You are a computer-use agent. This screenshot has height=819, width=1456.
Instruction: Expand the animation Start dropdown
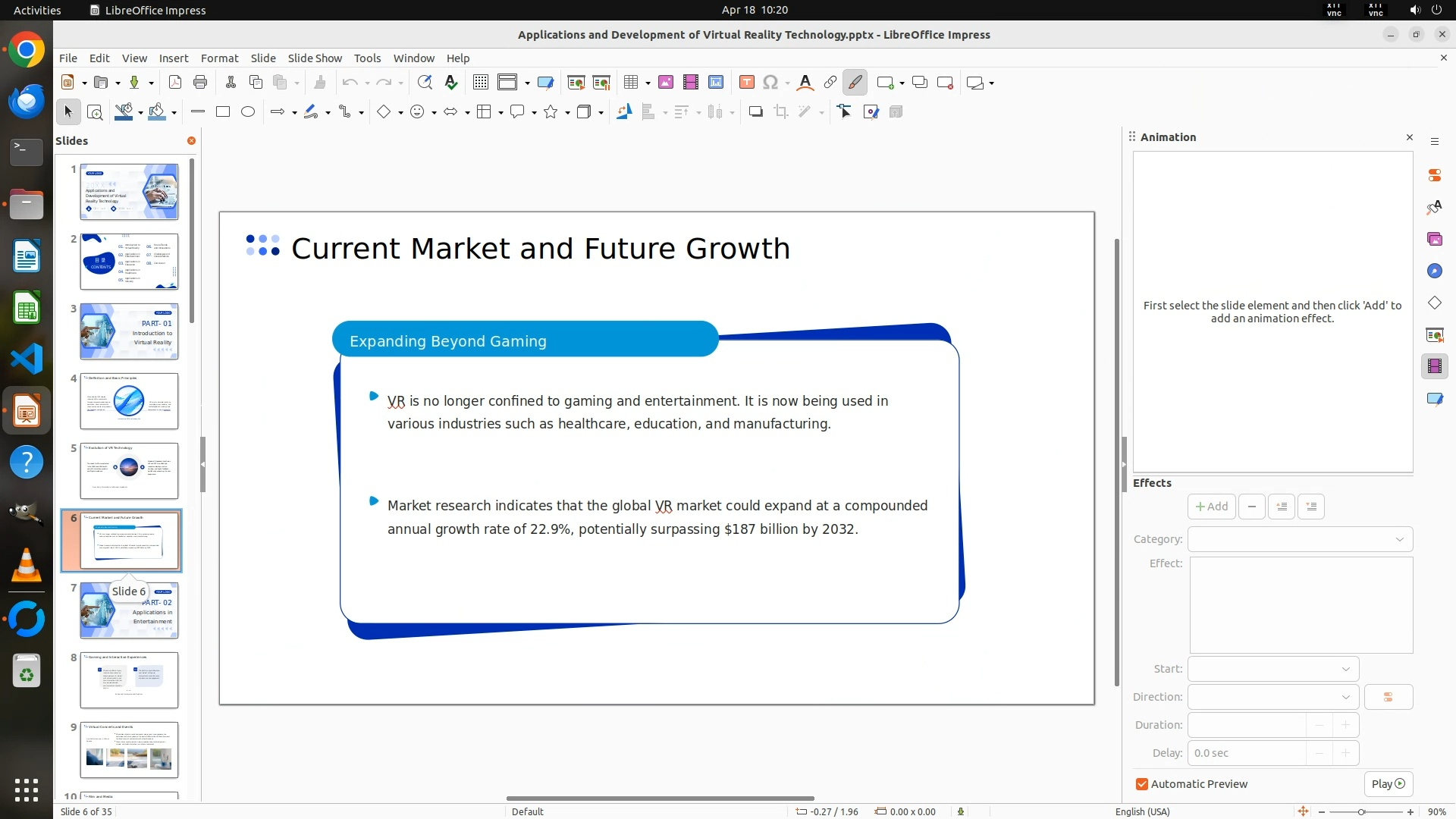(1273, 669)
